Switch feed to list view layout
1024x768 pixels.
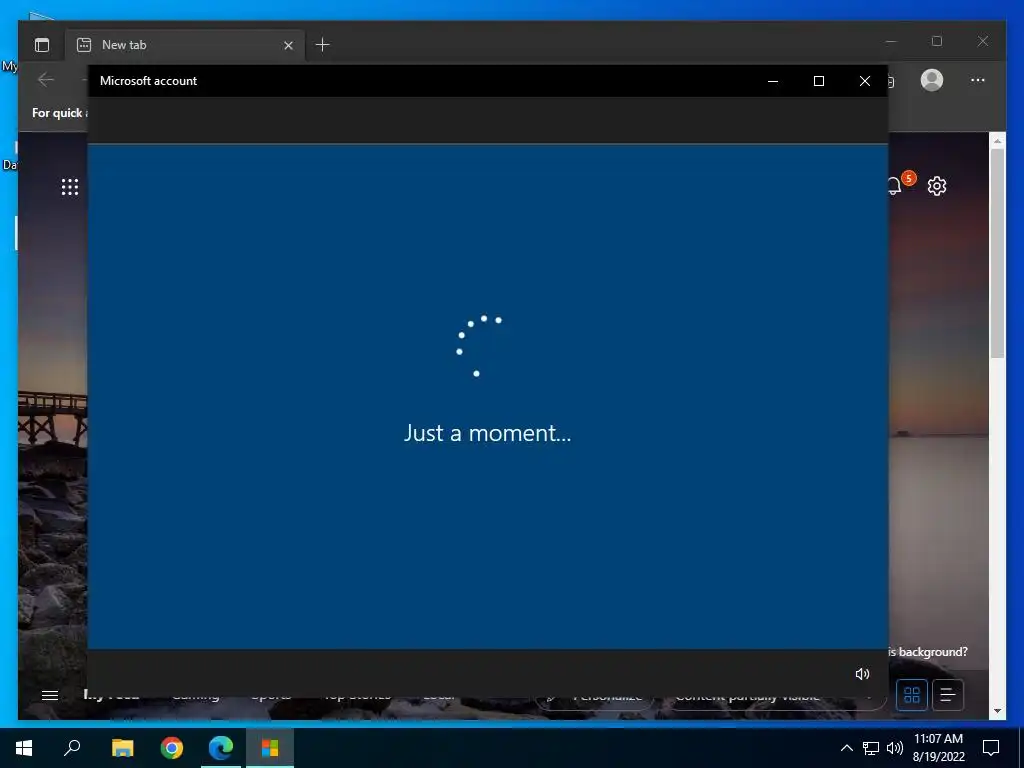click(x=948, y=695)
